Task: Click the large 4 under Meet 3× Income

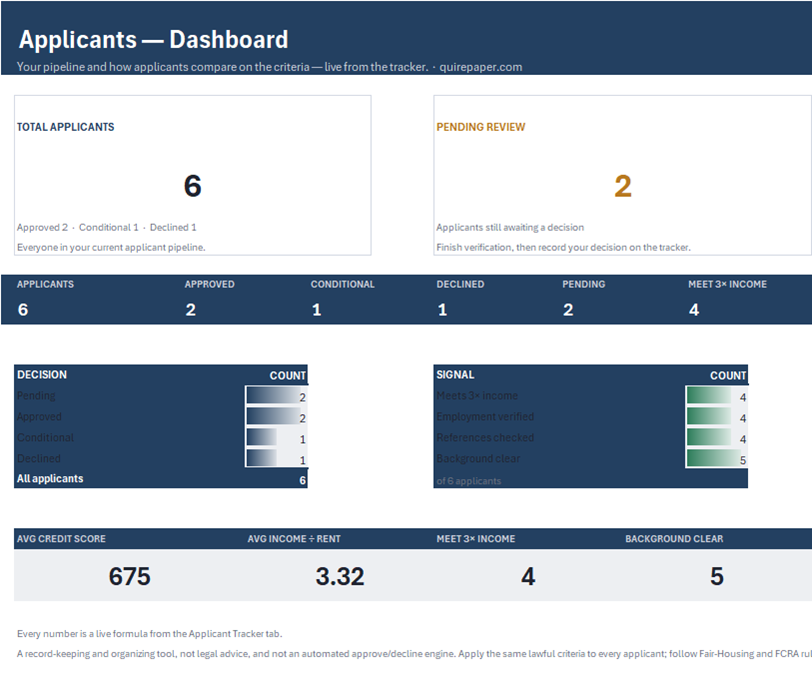Action: pyautogui.click(x=528, y=576)
